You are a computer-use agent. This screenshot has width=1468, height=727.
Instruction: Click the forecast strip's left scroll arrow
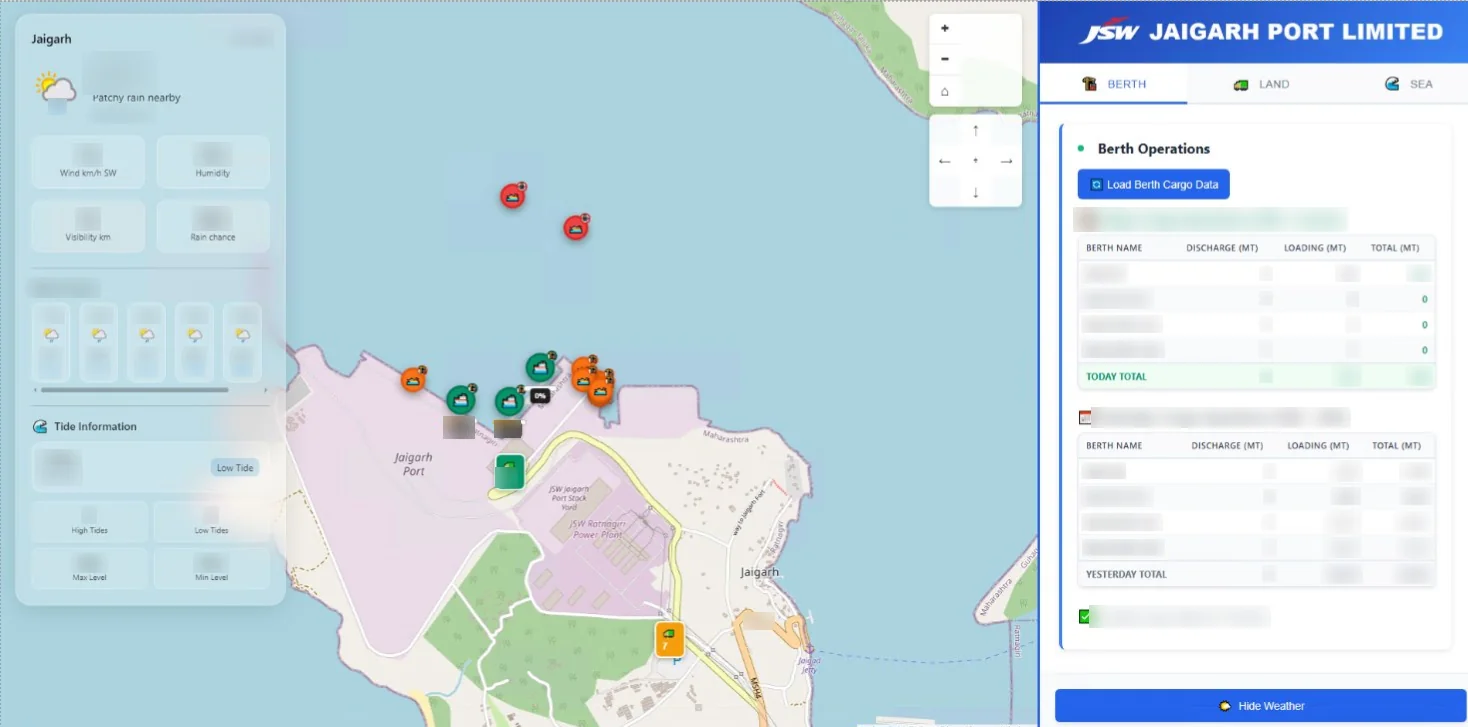pos(36,389)
